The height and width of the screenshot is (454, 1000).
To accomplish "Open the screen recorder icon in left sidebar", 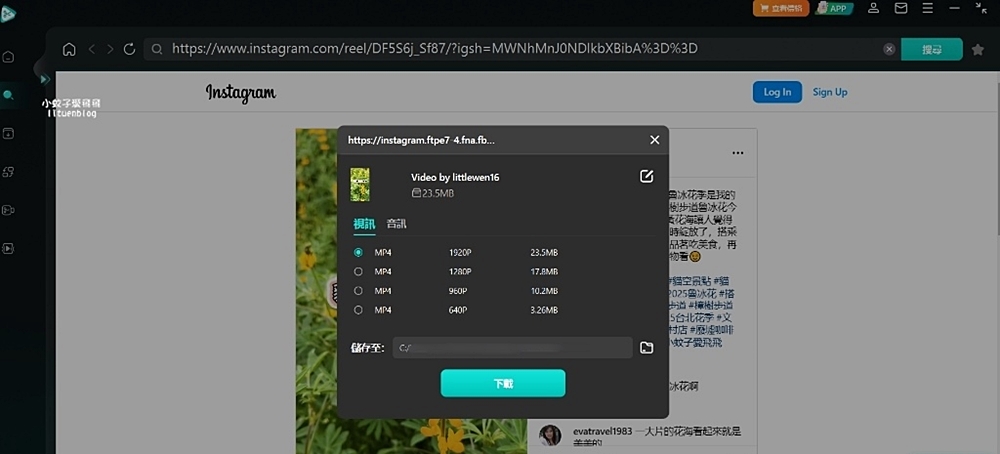I will click(x=8, y=210).
